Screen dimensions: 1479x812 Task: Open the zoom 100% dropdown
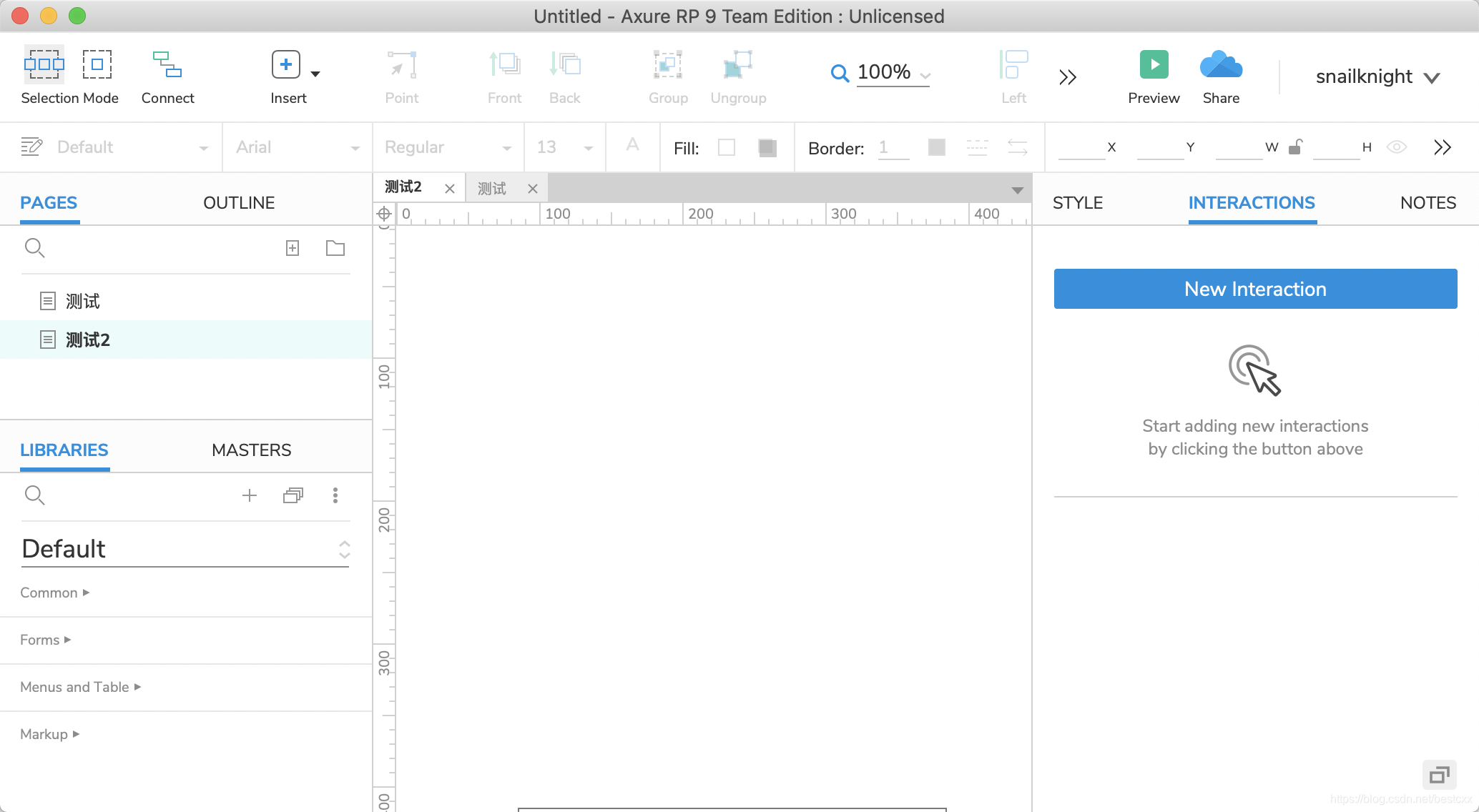coord(925,75)
